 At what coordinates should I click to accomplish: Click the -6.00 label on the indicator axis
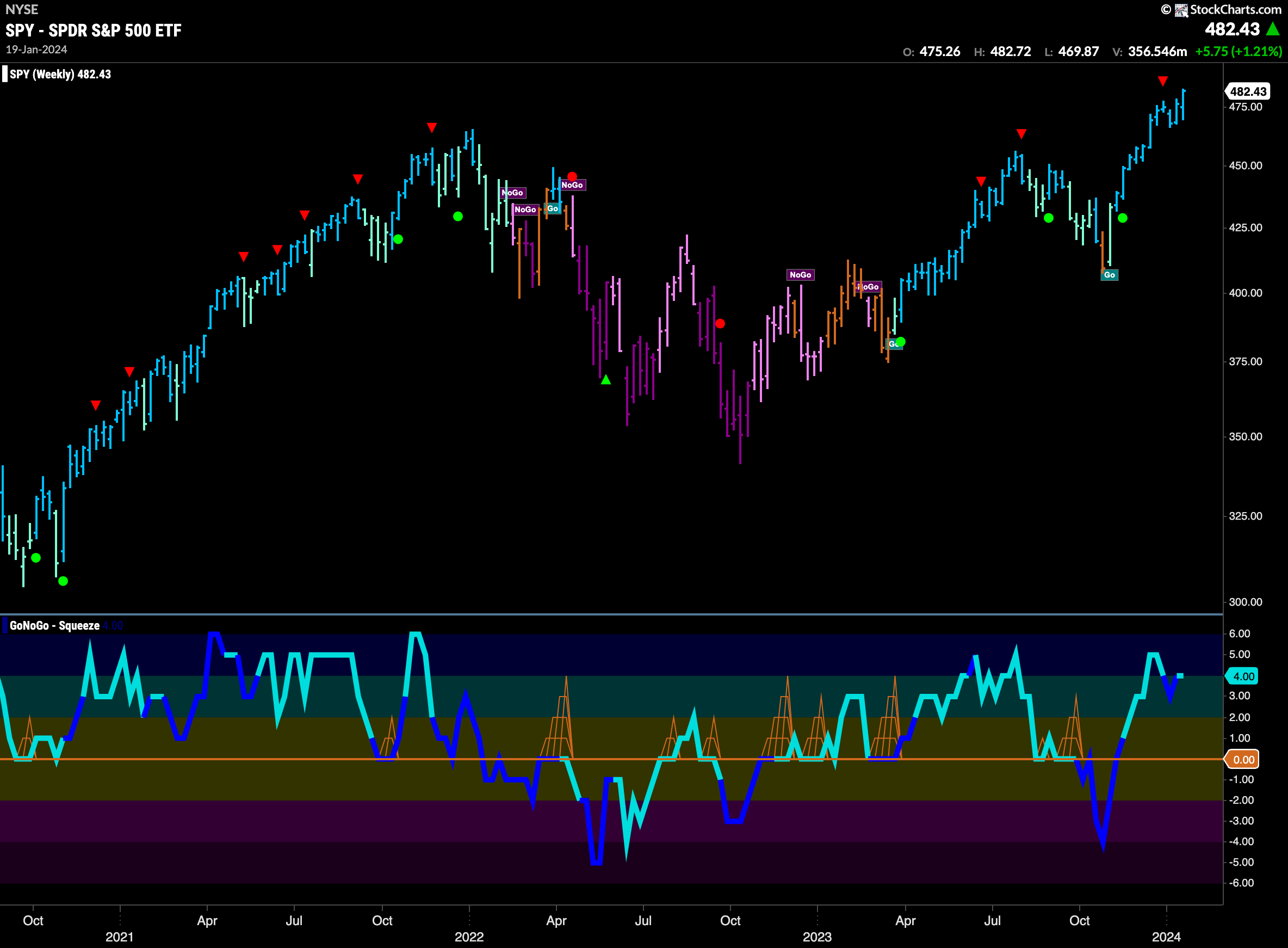(1241, 883)
